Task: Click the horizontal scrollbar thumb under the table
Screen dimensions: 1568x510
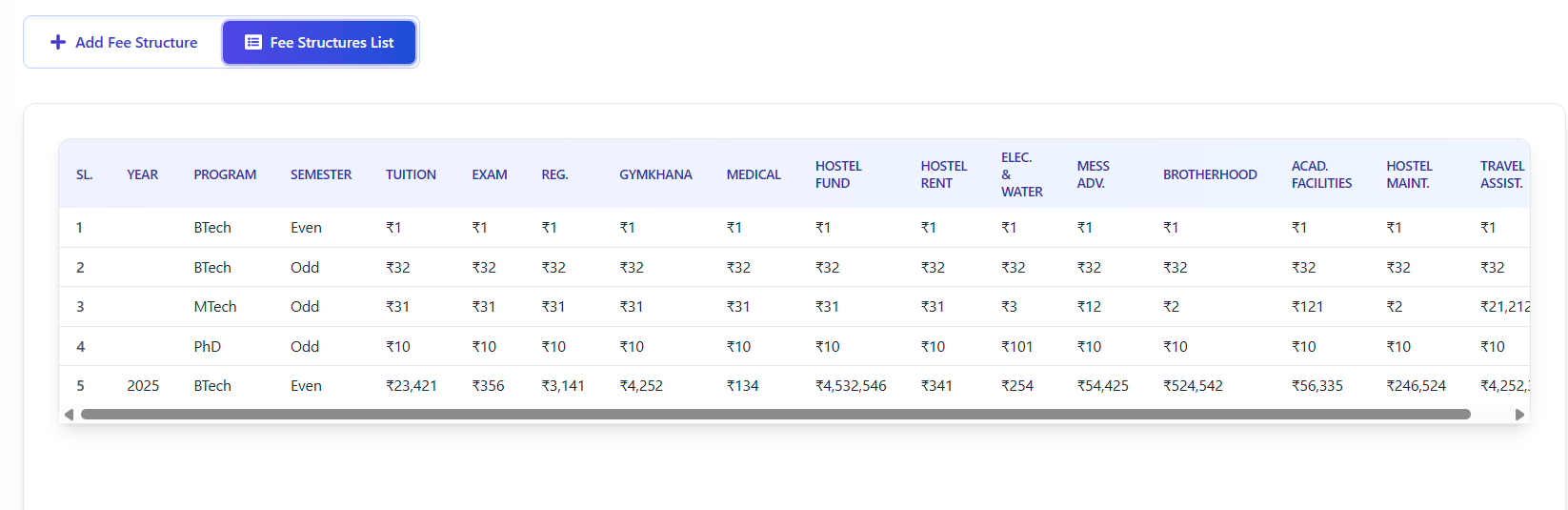Action: tap(775, 415)
